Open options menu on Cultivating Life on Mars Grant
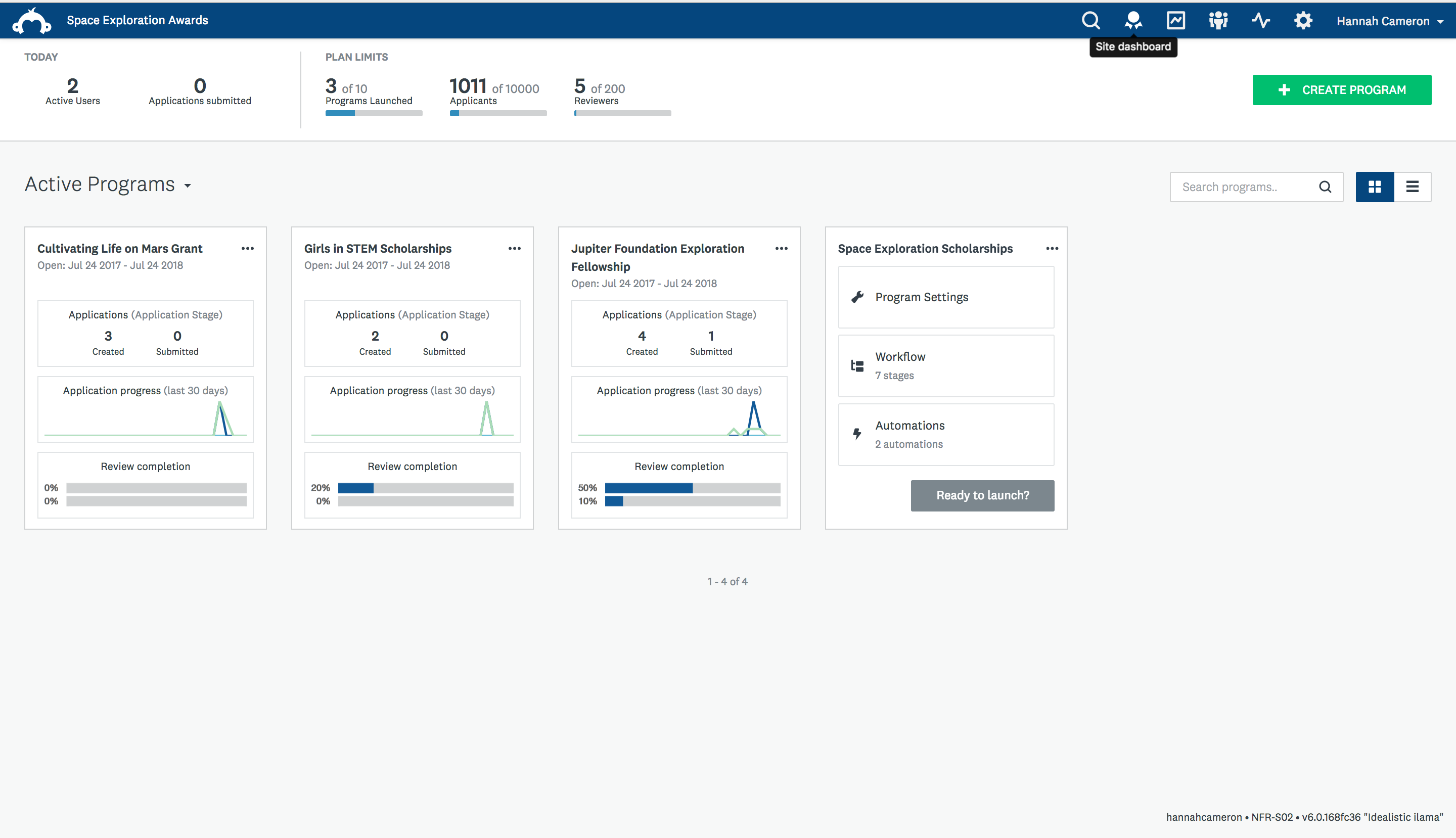Screen dimensions: 1456x838 (248, 248)
